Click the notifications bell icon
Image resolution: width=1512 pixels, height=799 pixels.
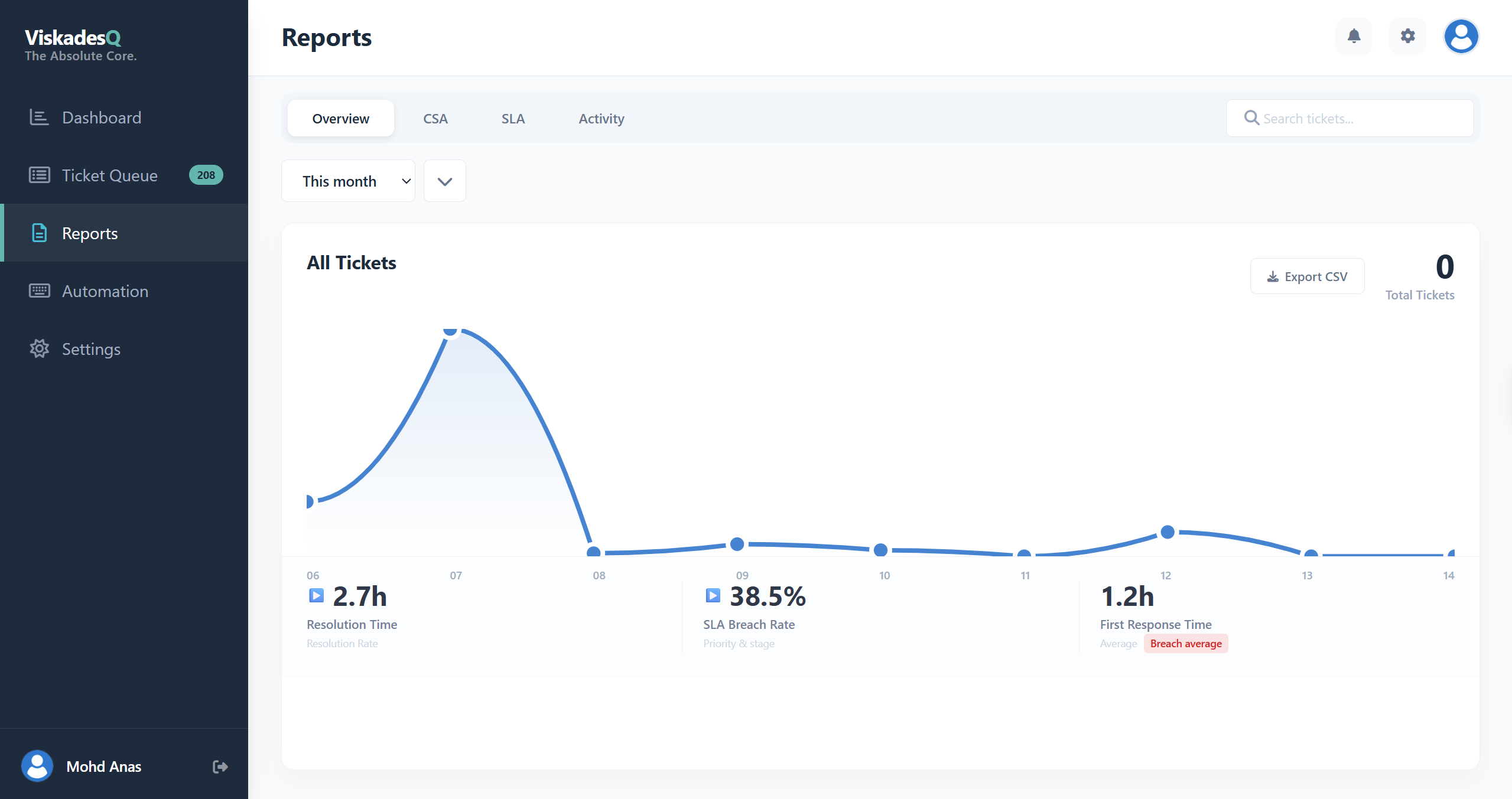coord(1354,37)
